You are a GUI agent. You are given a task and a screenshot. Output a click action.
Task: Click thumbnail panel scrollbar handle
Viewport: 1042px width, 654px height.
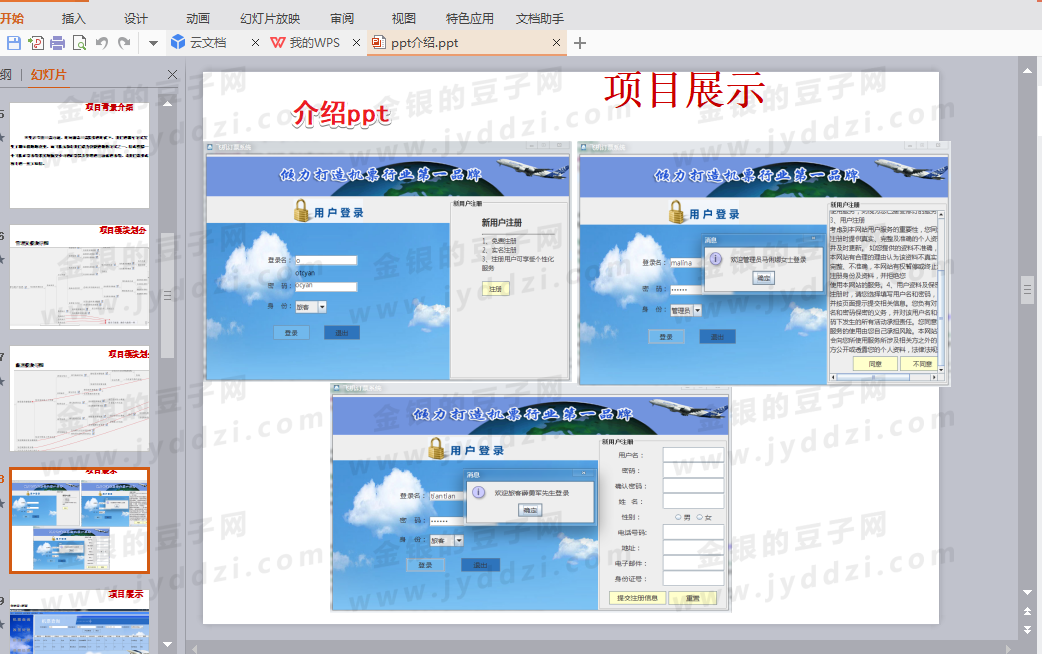pos(167,295)
